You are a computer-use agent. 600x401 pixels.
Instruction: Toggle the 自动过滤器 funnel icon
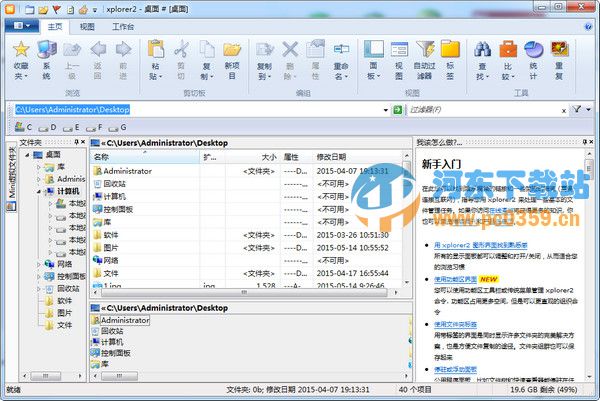coord(425,49)
